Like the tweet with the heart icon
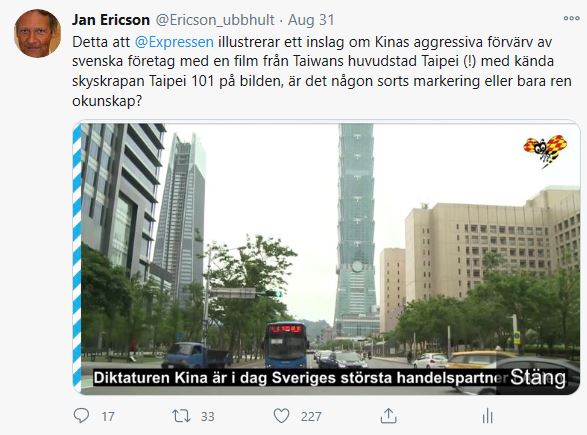This screenshot has height=435, width=587. click(282, 416)
